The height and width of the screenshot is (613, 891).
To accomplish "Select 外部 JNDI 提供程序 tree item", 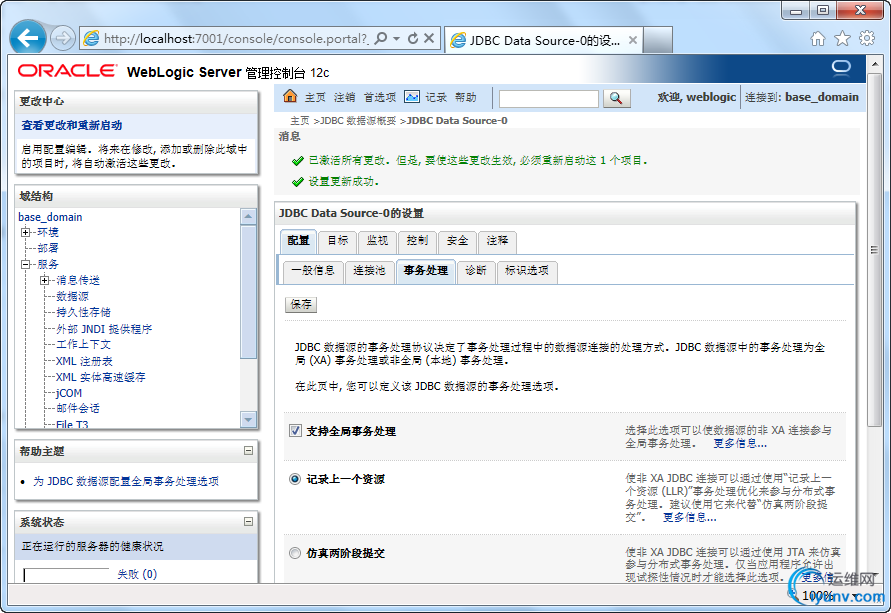I will tap(104, 328).
